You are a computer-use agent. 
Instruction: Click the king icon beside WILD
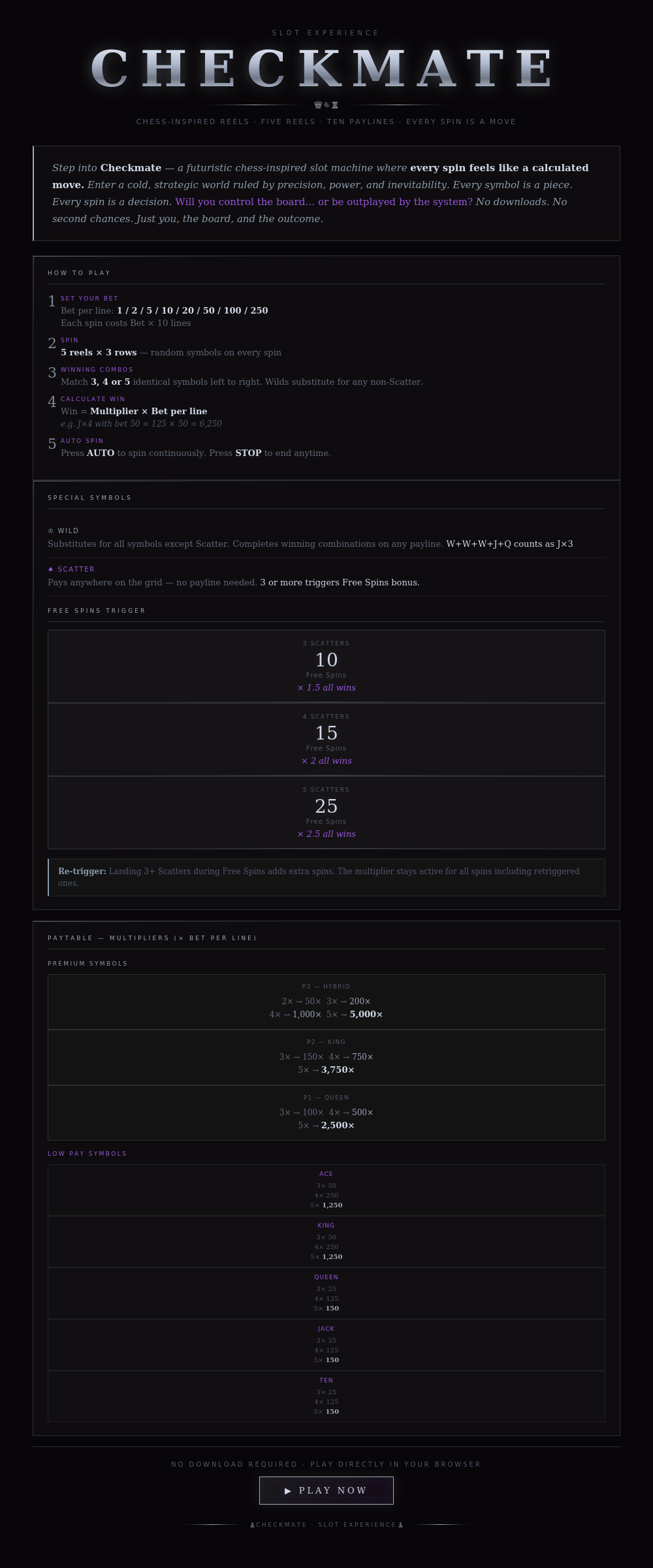[51, 531]
